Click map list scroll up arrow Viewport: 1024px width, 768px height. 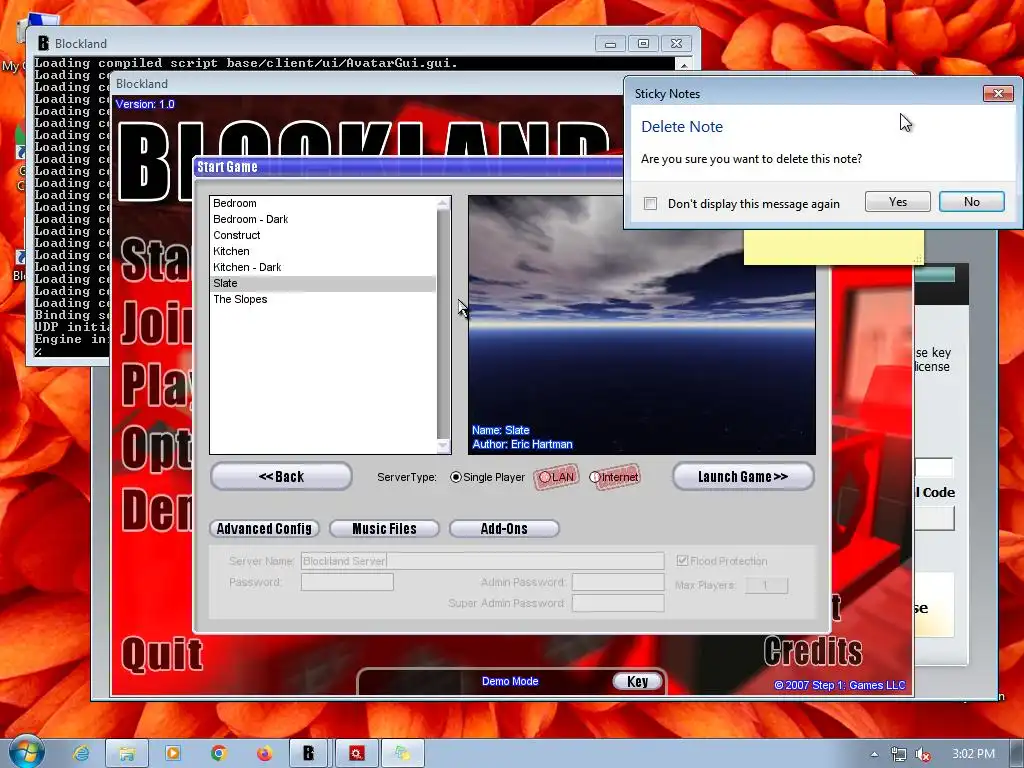[x=443, y=203]
